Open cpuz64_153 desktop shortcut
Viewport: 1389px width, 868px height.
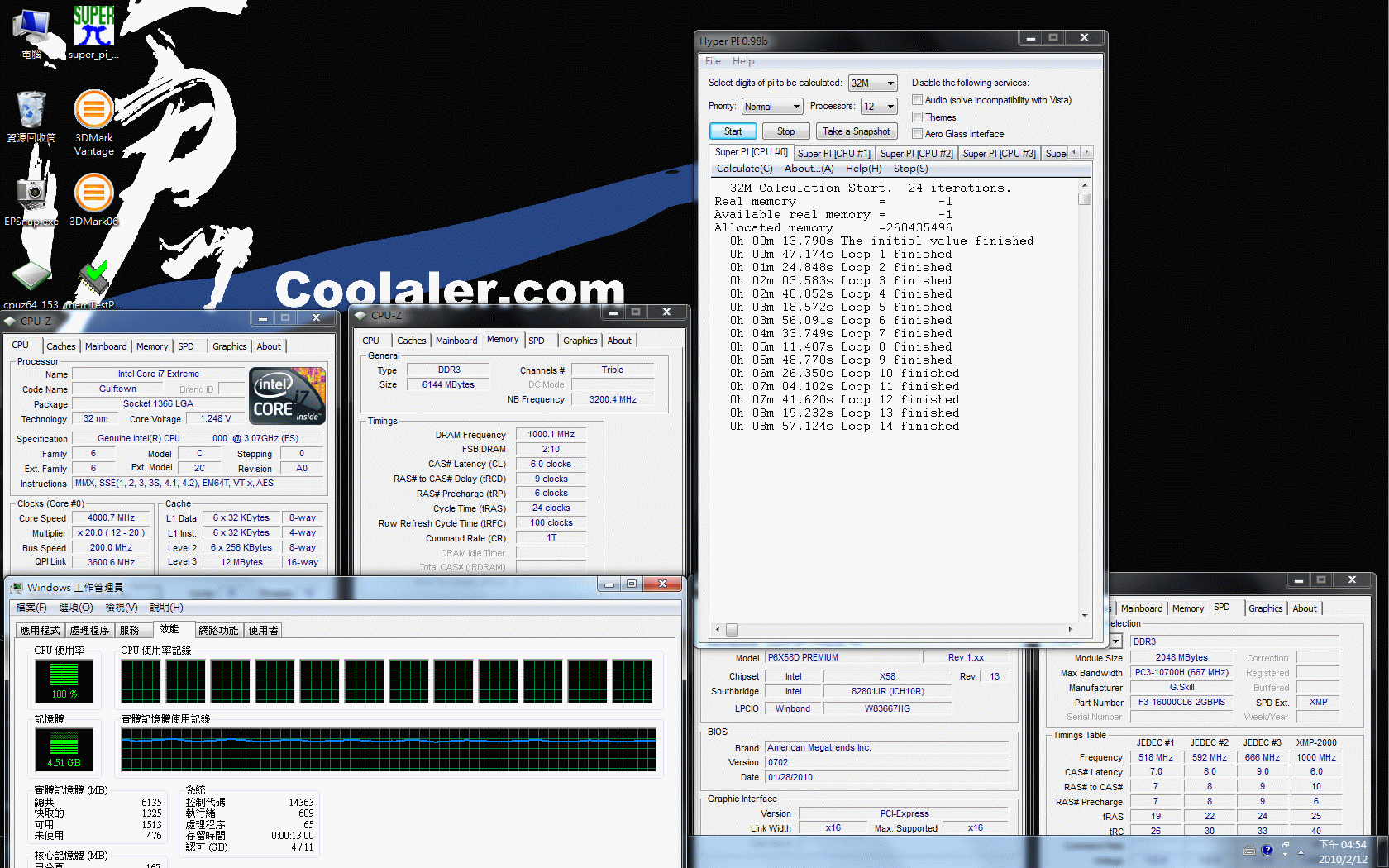31,285
